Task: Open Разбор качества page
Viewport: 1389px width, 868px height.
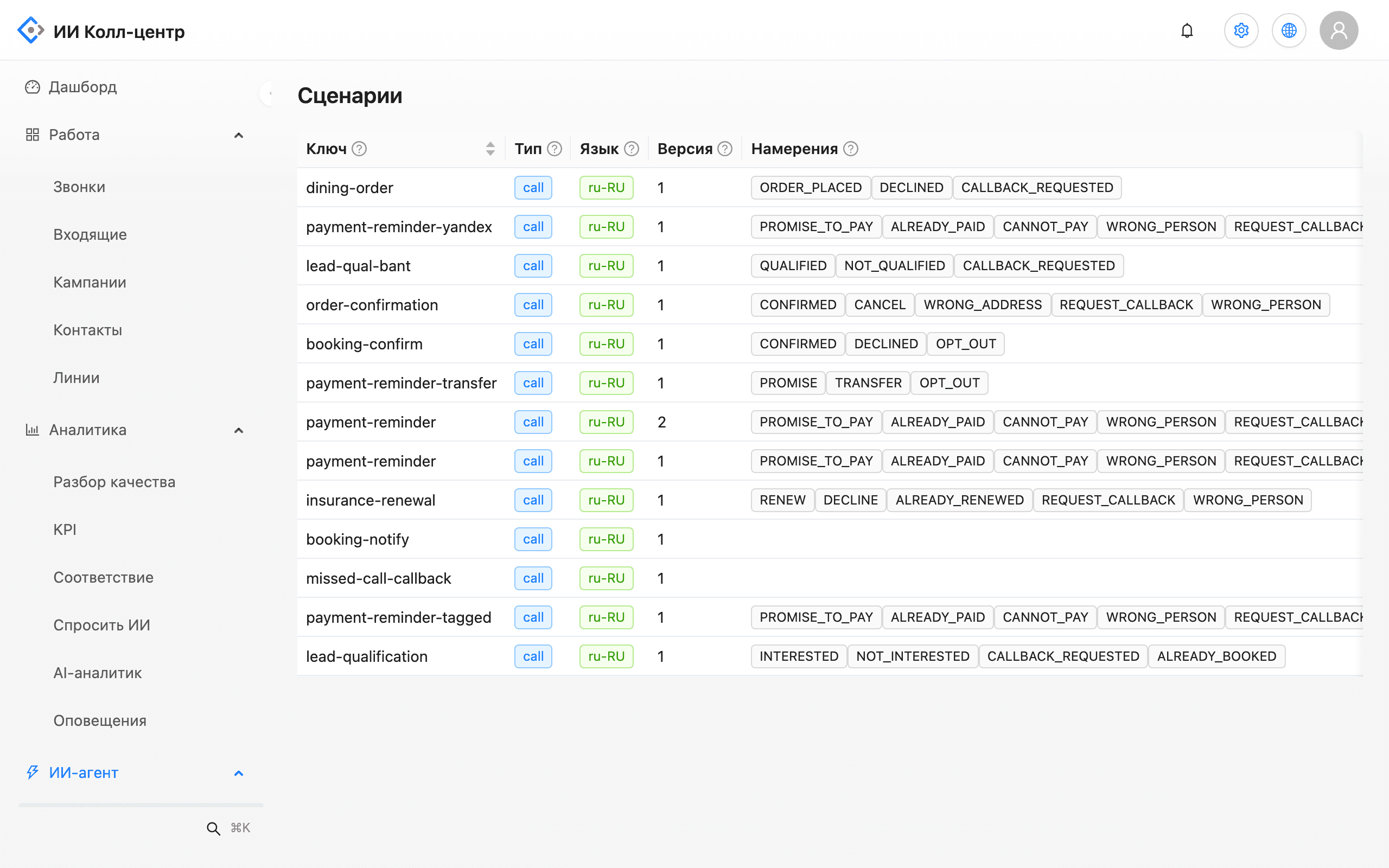Action: point(114,482)
